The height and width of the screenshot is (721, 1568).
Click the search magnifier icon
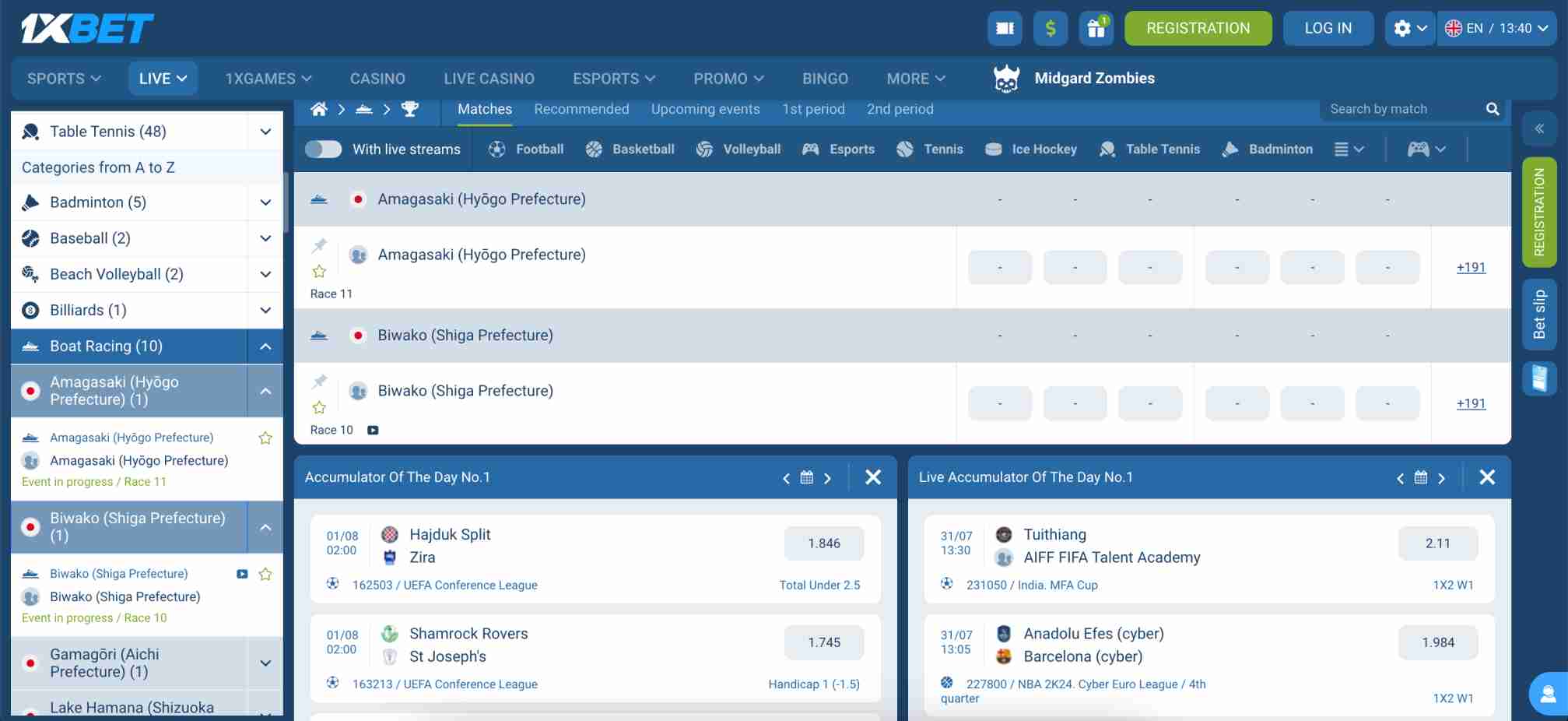tap(1492, 109)
